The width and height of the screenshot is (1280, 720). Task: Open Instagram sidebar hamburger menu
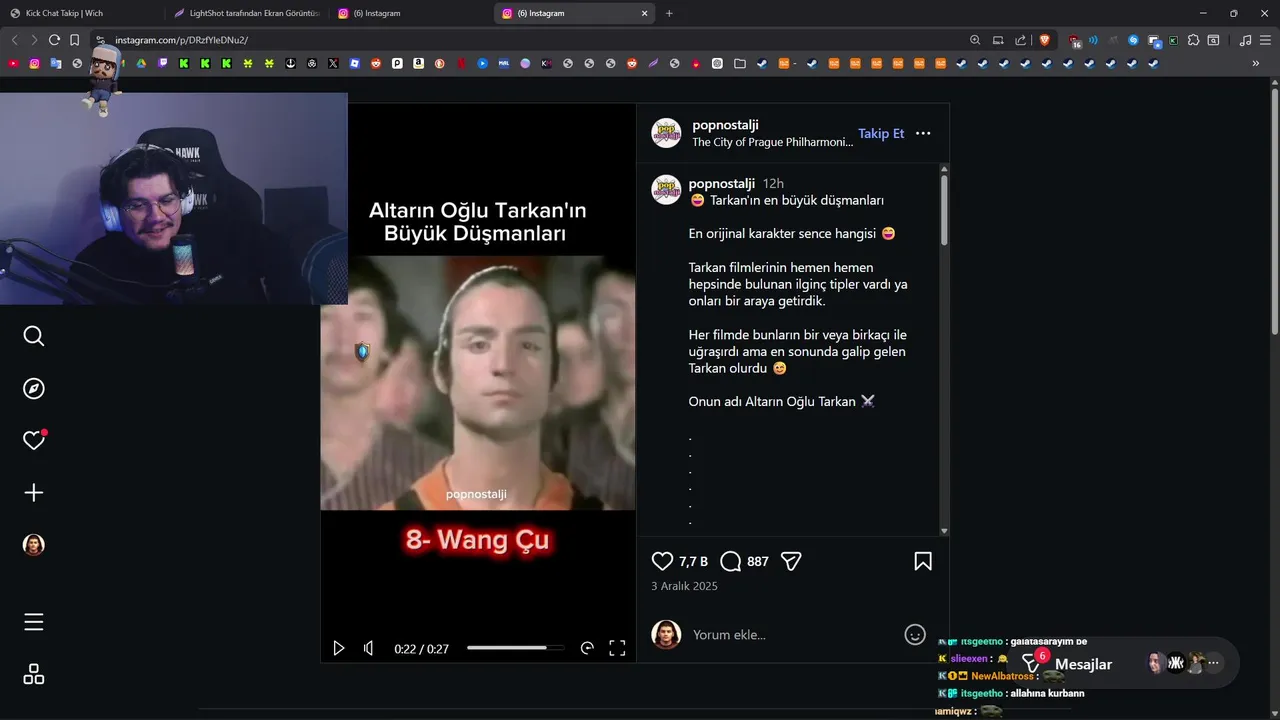(34, 622)
